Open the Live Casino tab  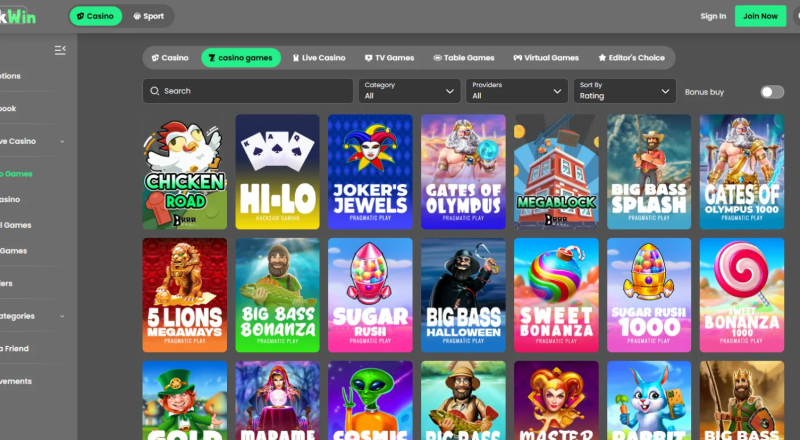pyautogui.click(x=319, y=58)
